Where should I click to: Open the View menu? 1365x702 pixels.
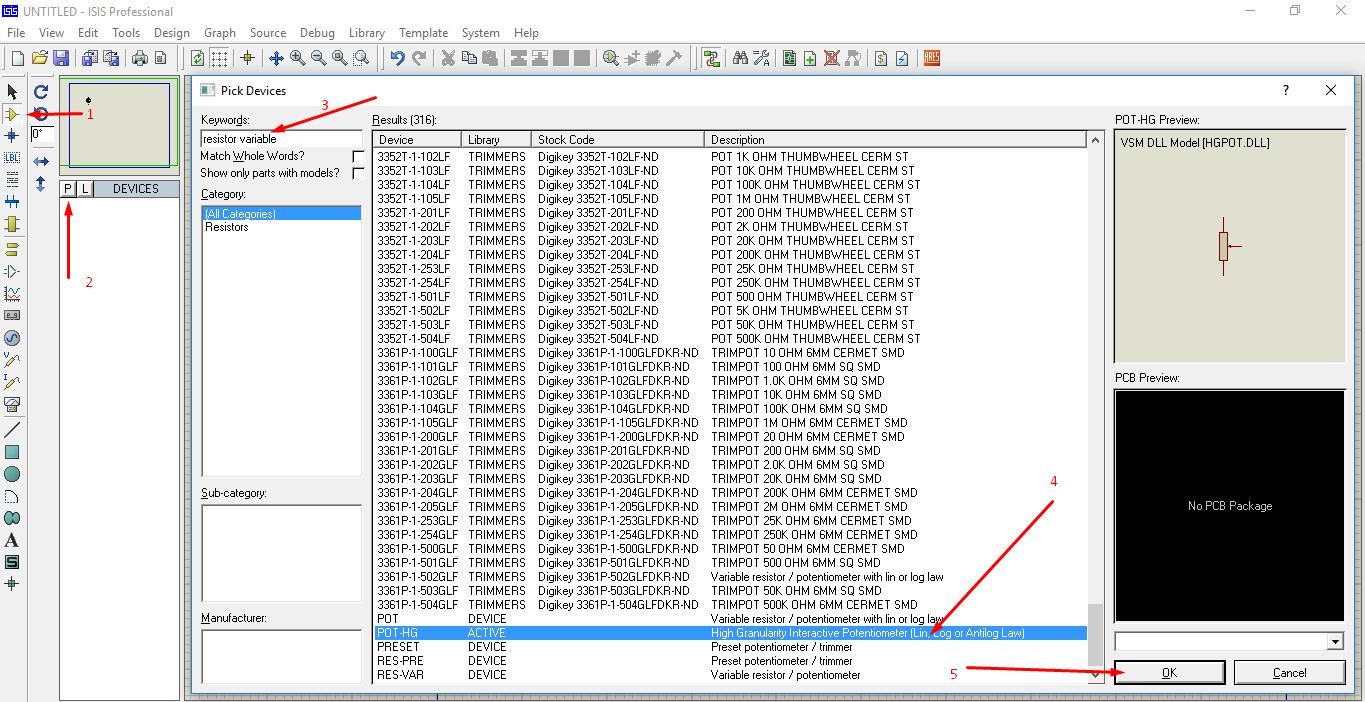tap(51, 33)
